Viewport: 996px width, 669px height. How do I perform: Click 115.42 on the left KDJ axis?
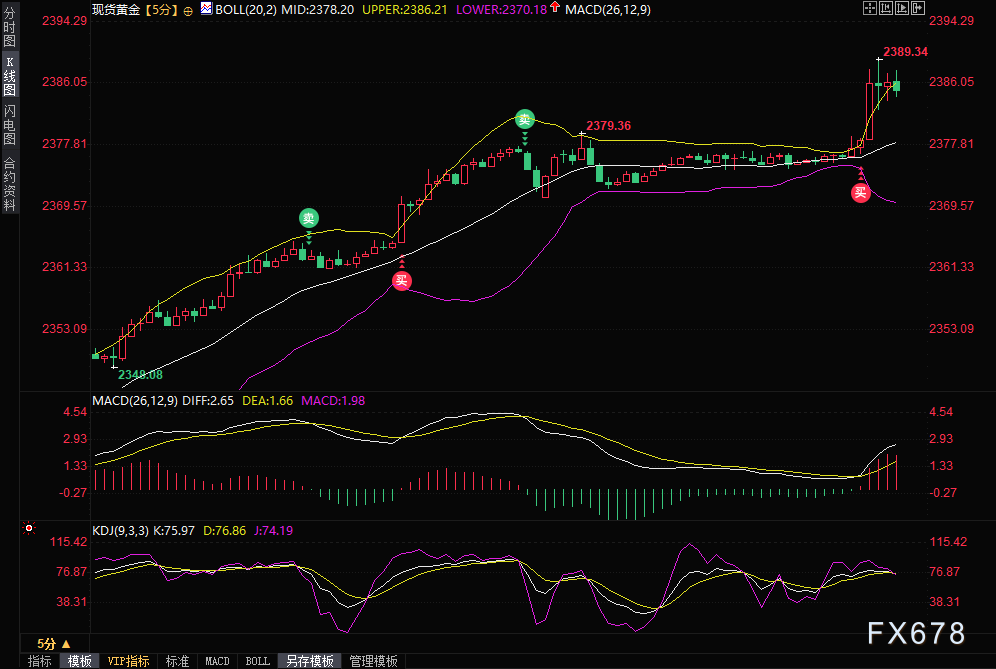(x=69, y=542)
